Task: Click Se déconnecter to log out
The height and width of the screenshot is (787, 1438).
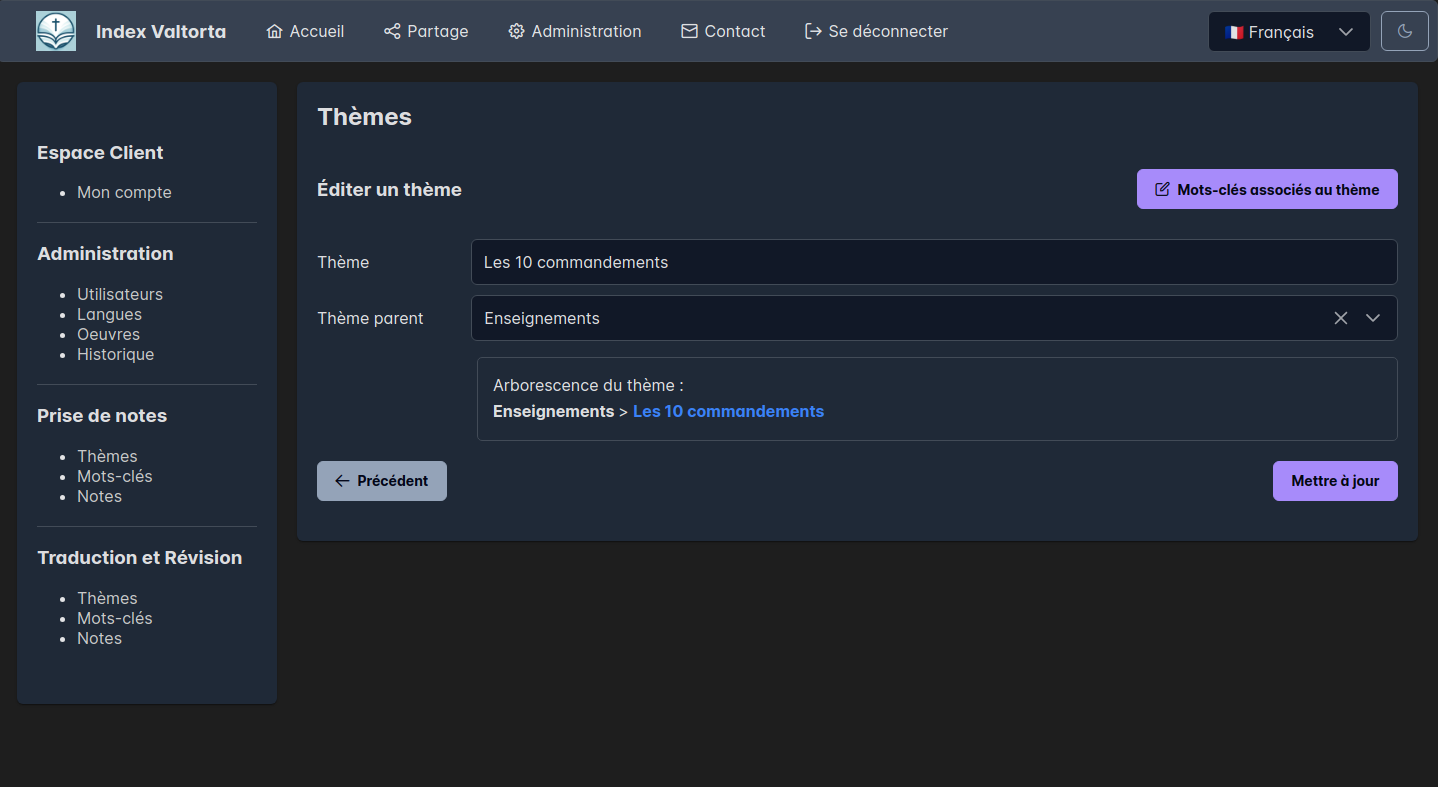Action: [876, 31]
